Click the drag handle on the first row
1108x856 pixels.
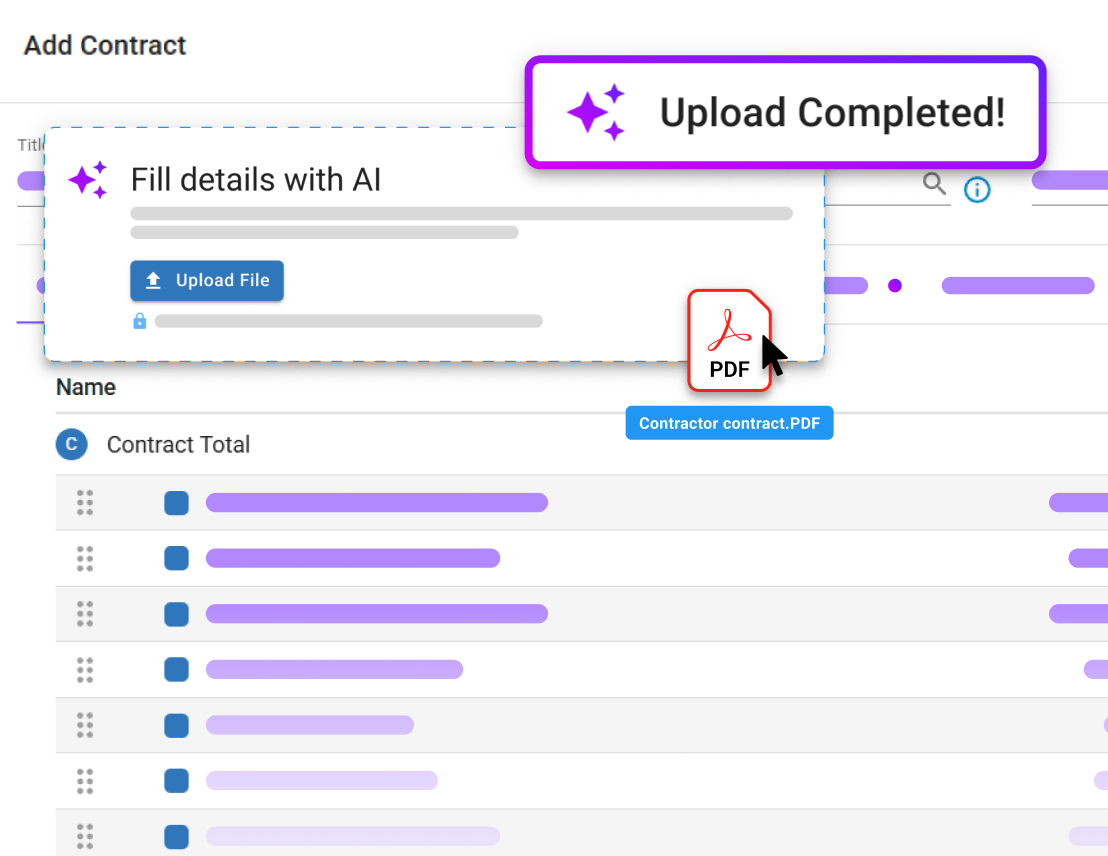[x=85, y=503]
